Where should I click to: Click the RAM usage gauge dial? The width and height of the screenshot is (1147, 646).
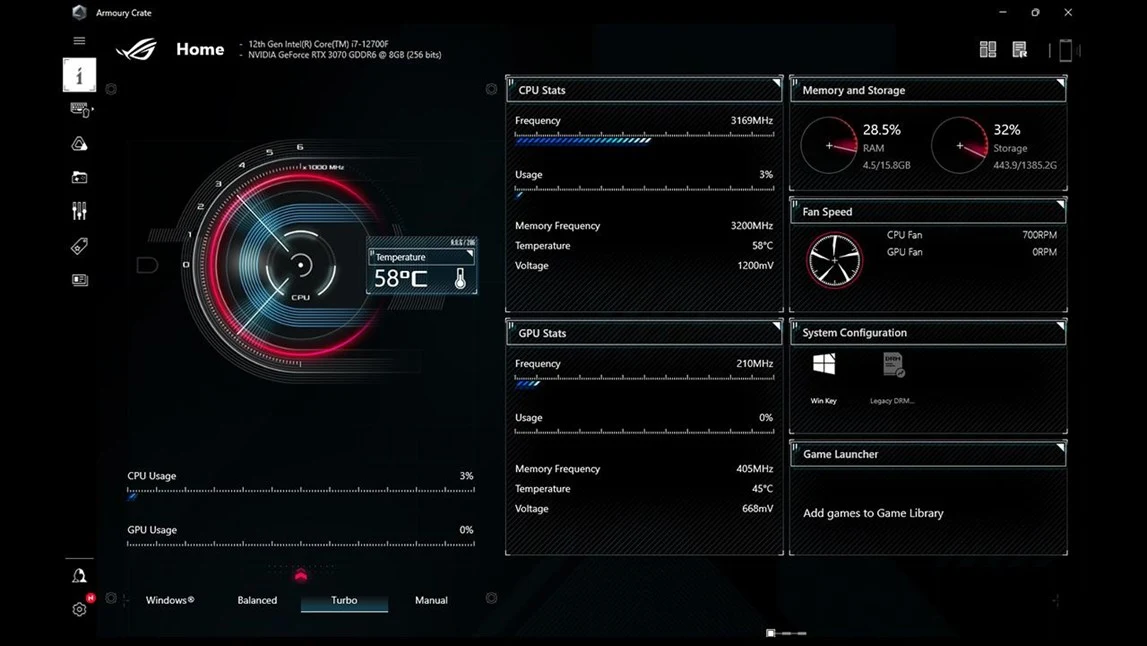pyautogui.click(x=829, y=145)
